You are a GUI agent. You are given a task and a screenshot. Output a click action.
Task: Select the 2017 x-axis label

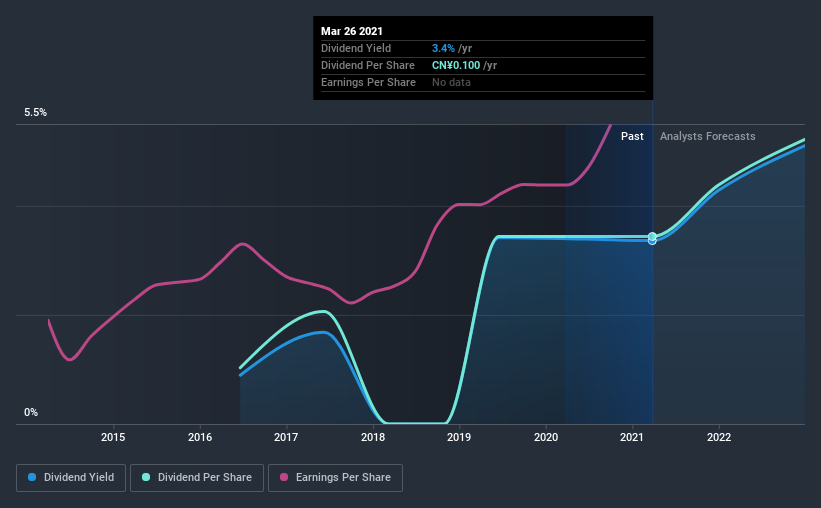(286, 437)
